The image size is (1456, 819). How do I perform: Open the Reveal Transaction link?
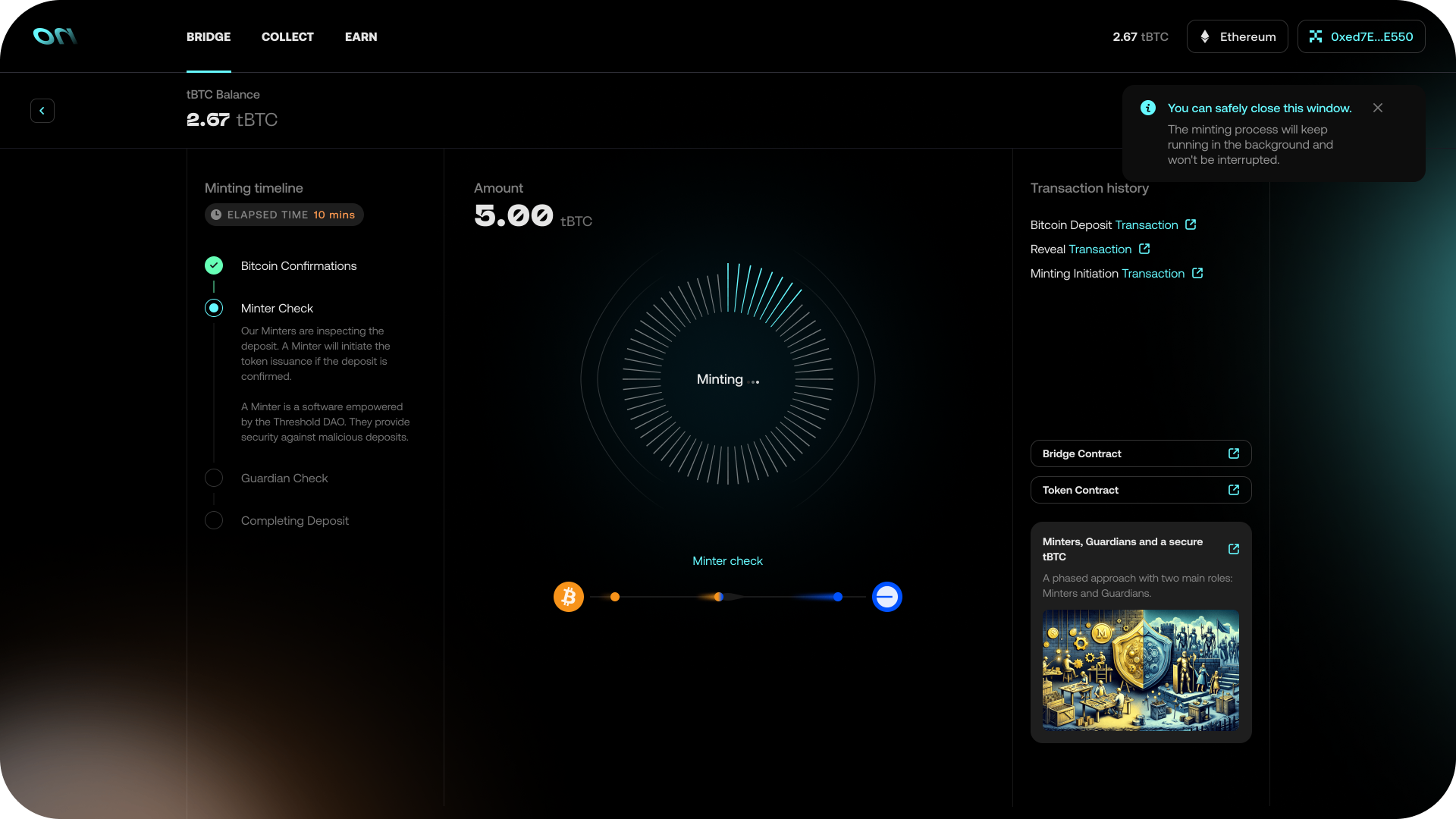1100,249
